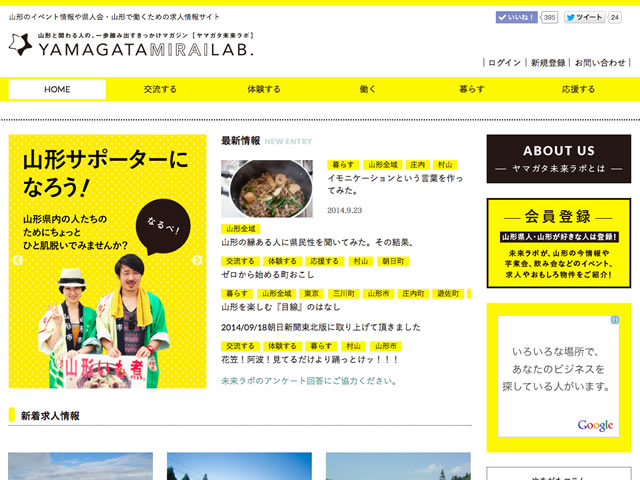Click 未来ラボのアンケート回答にご協力ください link
The image size is (640, 480).
(x=309, y=381)
